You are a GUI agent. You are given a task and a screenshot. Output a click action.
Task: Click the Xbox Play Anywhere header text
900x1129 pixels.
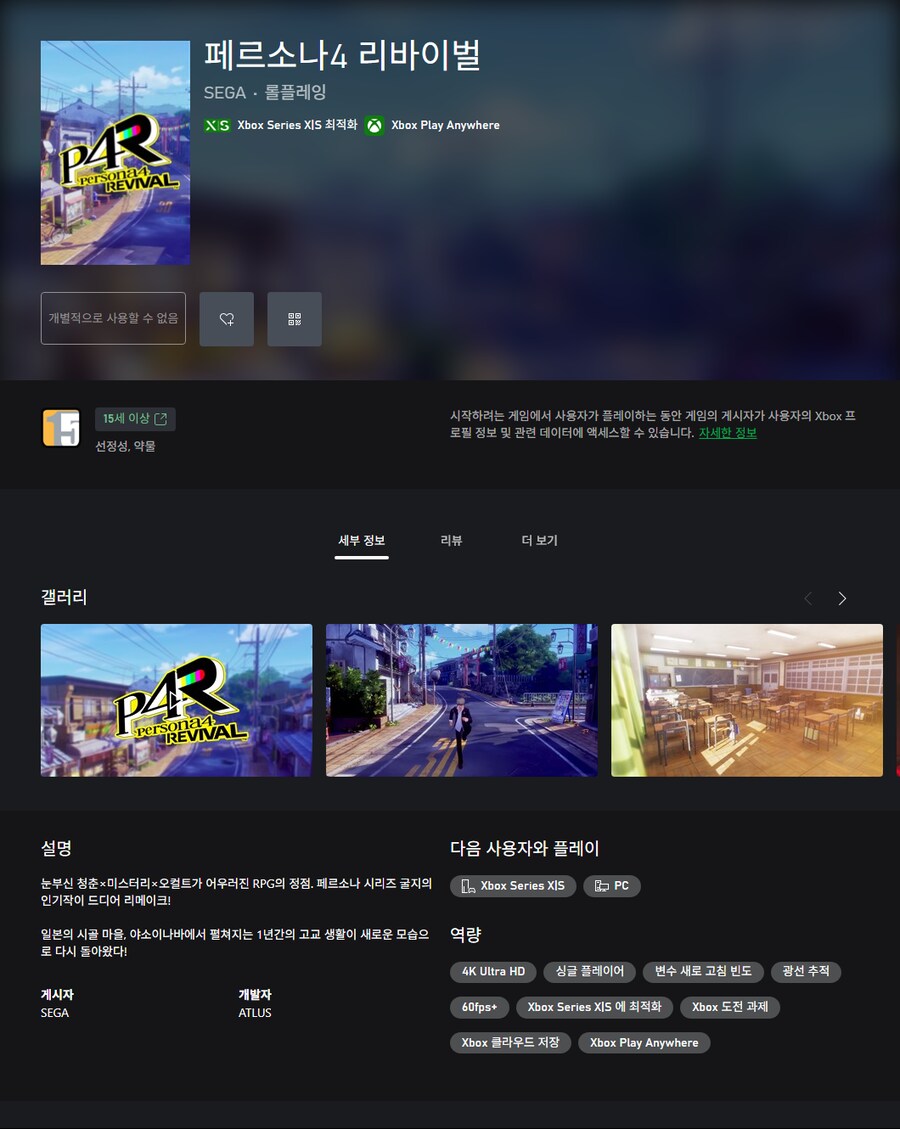pos(445,125)
